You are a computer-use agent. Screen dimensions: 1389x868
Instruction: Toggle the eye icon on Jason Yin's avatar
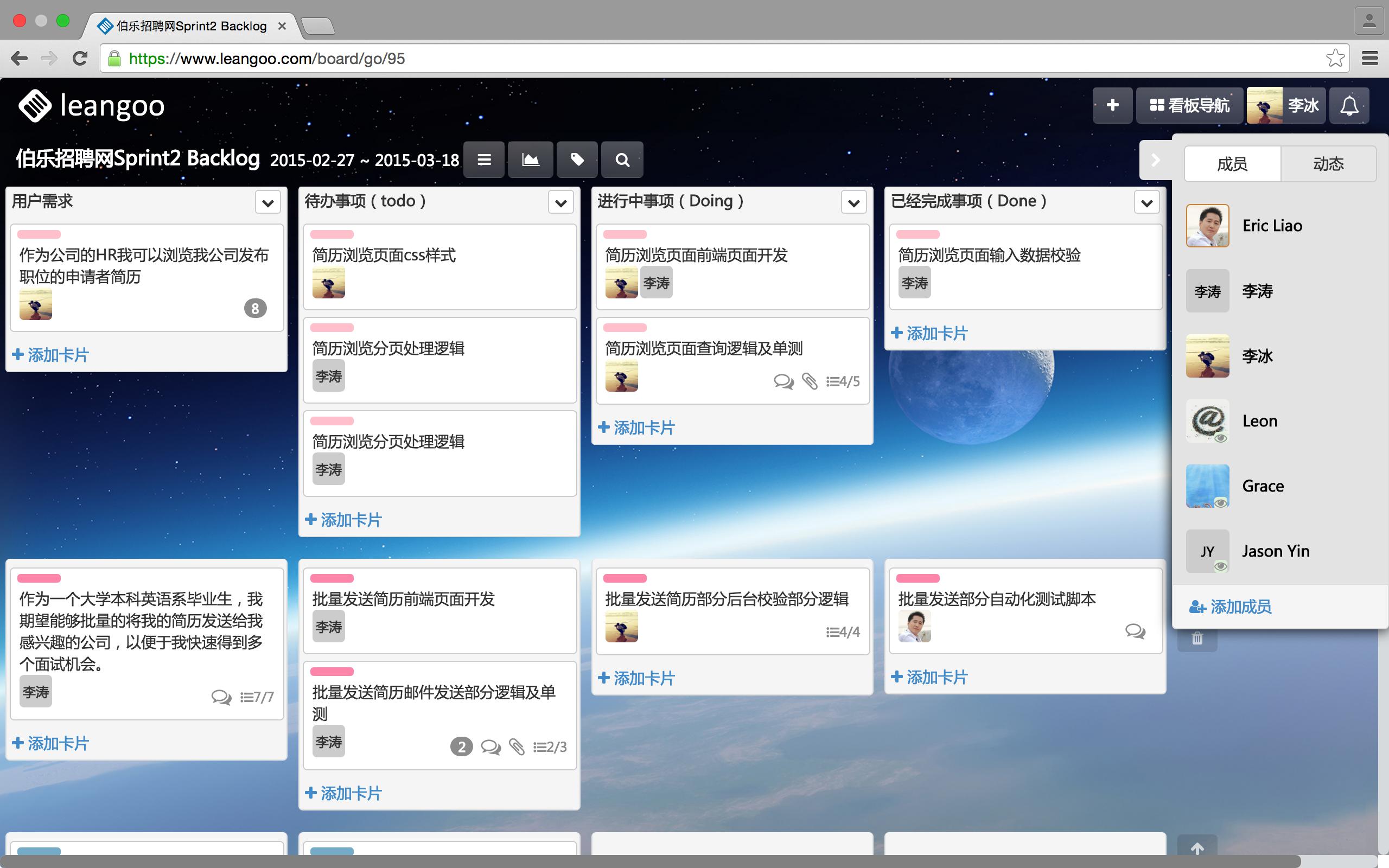click(1221, 566)
